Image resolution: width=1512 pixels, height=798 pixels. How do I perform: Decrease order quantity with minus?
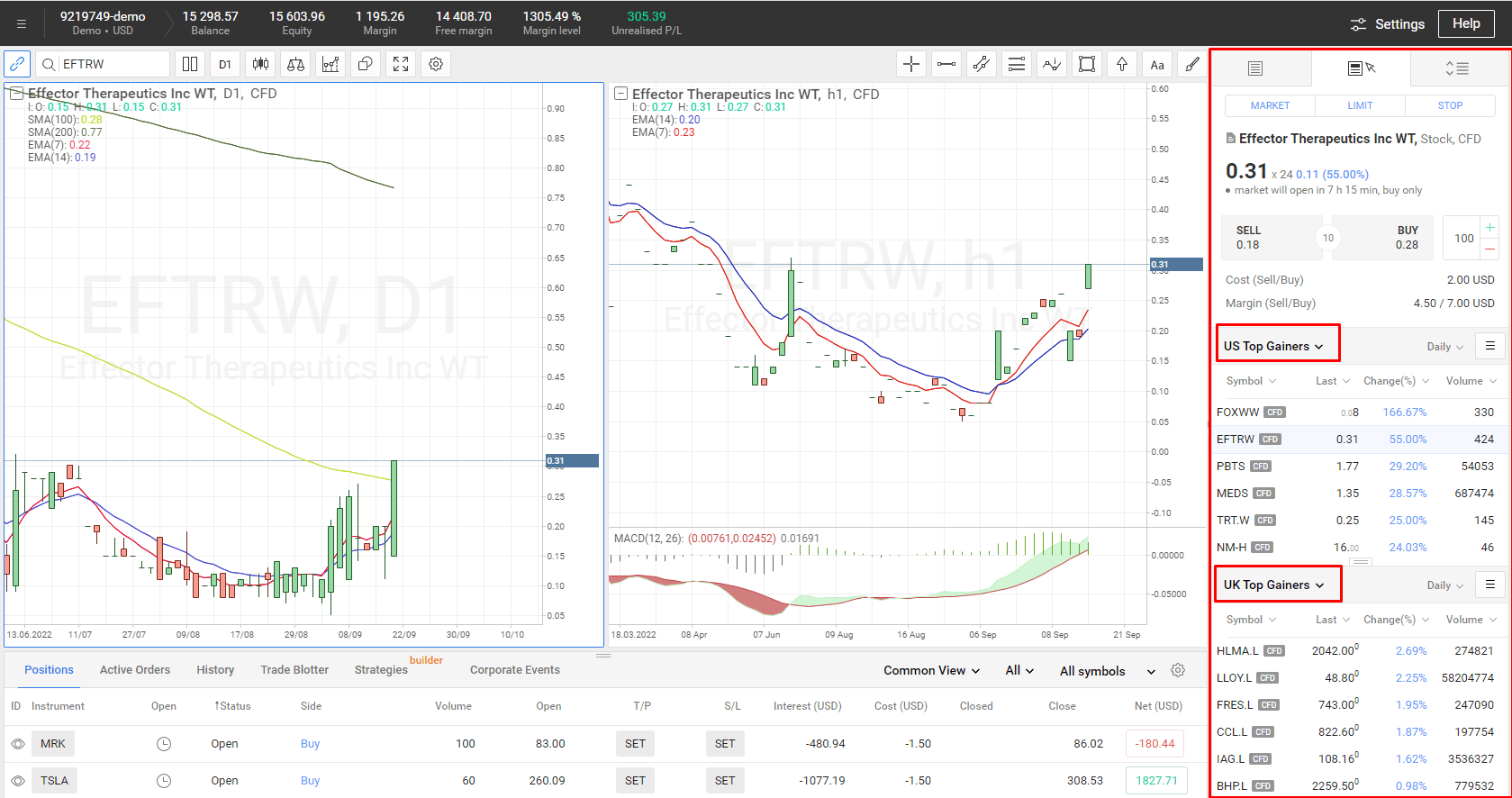pyautogui.click(x=1489, y=249)
